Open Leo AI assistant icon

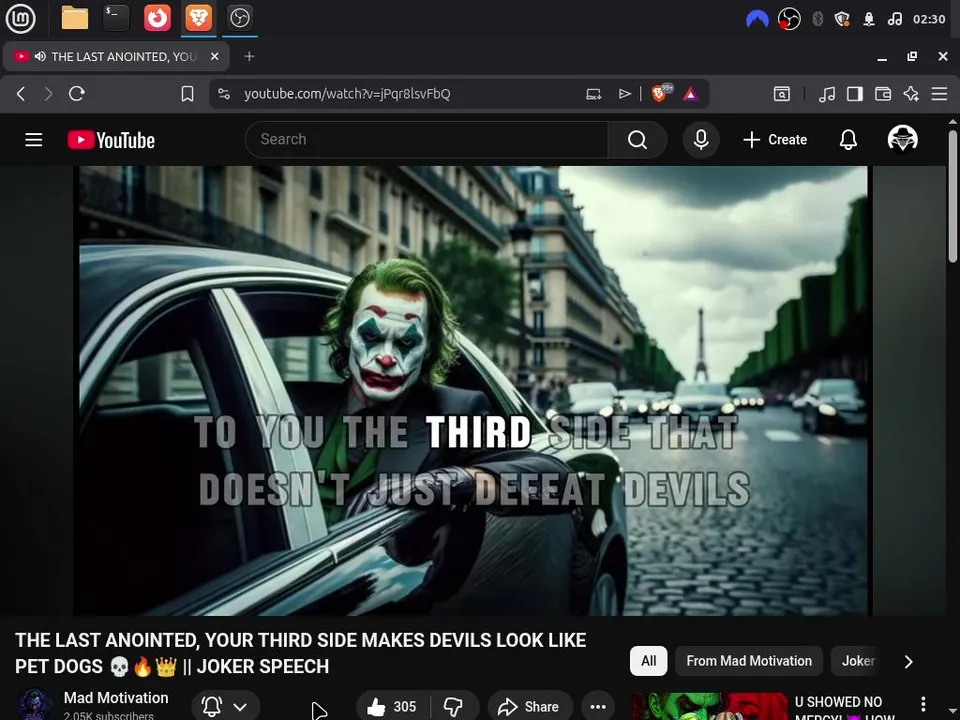coord(911,94)
